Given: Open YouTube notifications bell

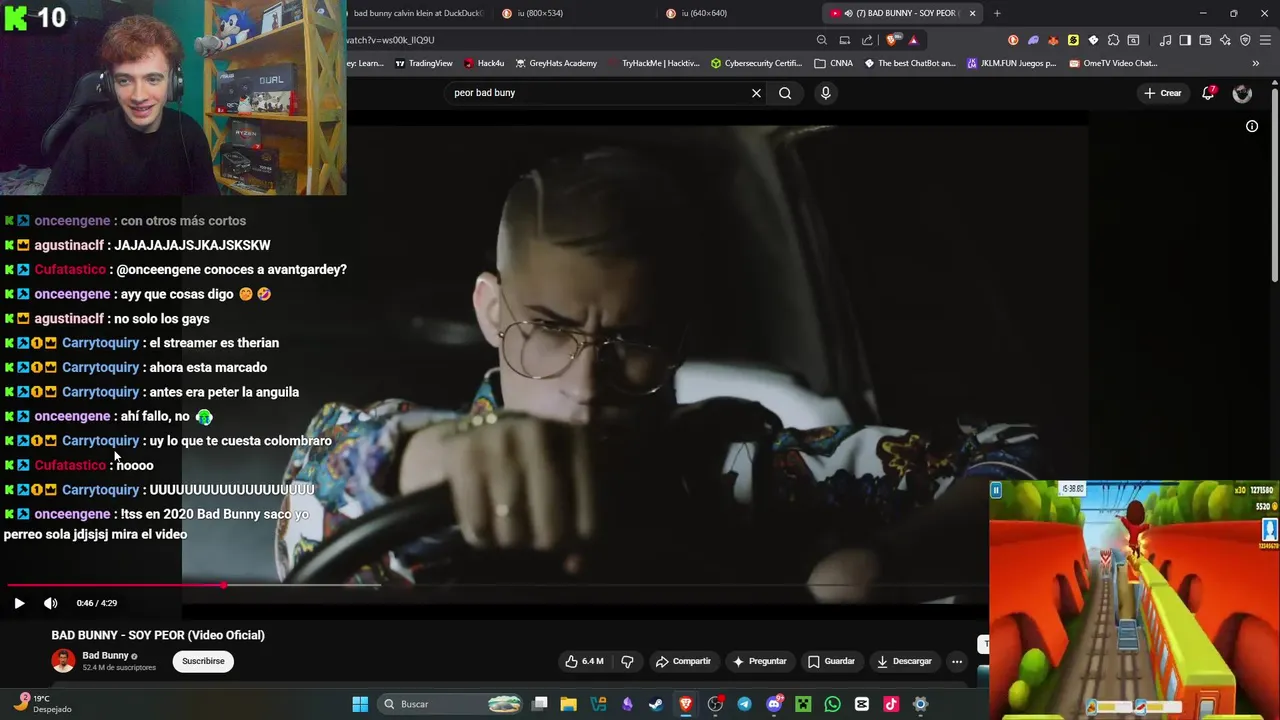Looking at the screenshot, I should coord(1208,93).
